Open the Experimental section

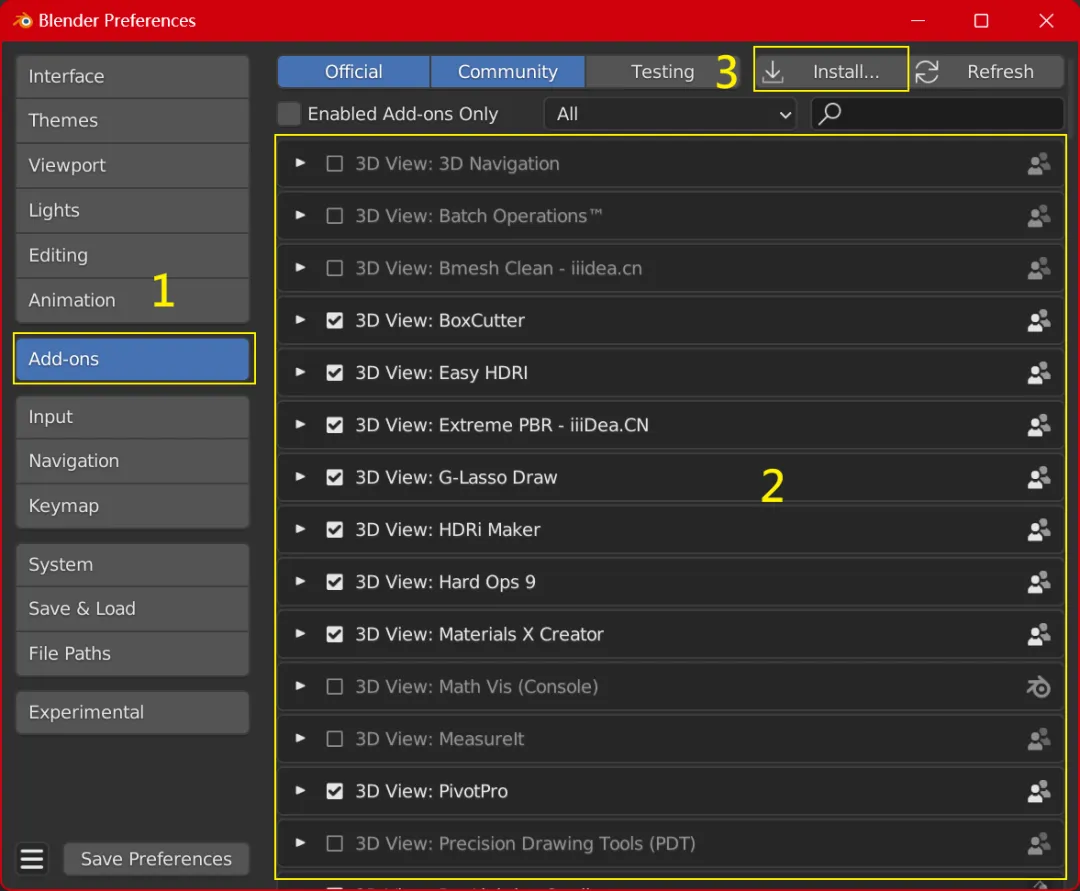tap(132, 712)
